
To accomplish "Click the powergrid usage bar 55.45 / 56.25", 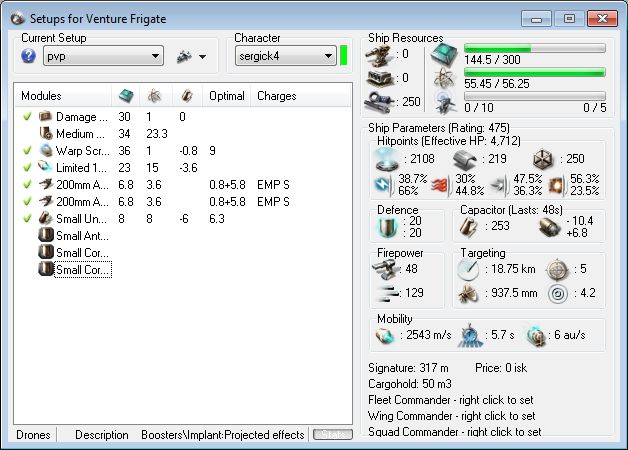I will [535, 72].
